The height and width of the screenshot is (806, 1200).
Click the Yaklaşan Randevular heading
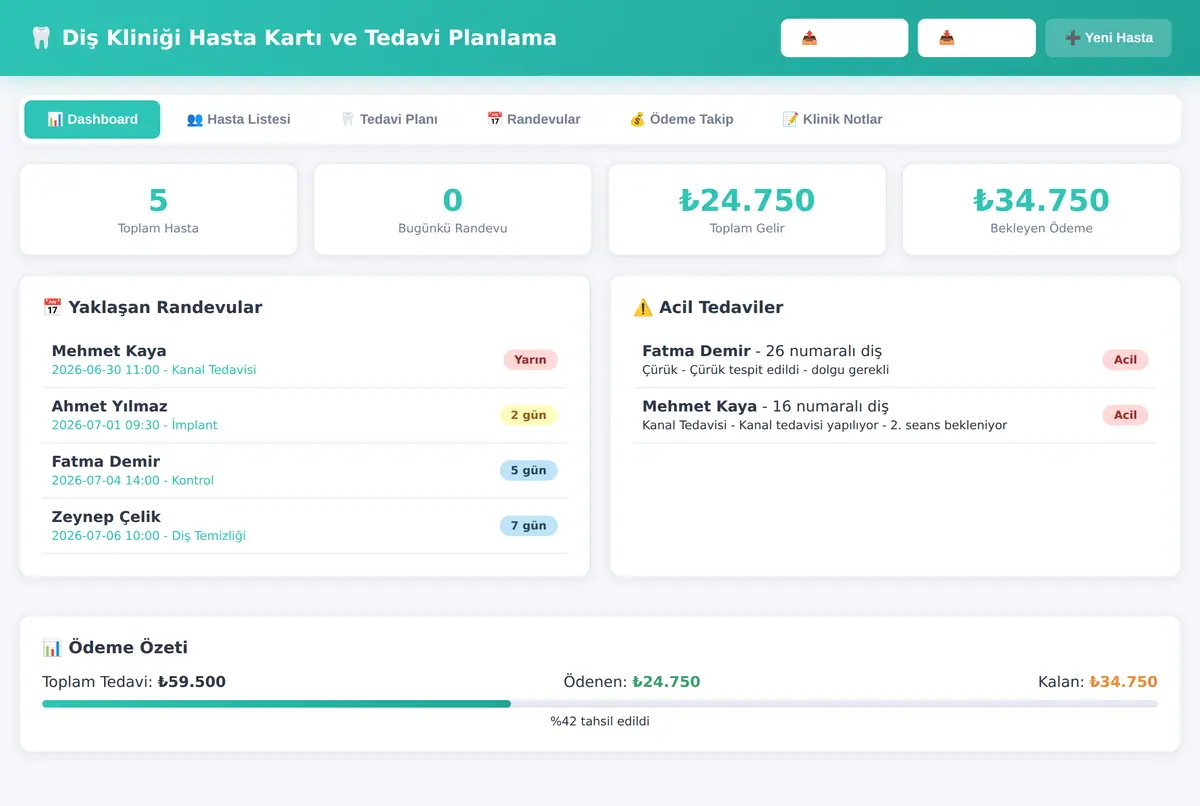point(152,307)
